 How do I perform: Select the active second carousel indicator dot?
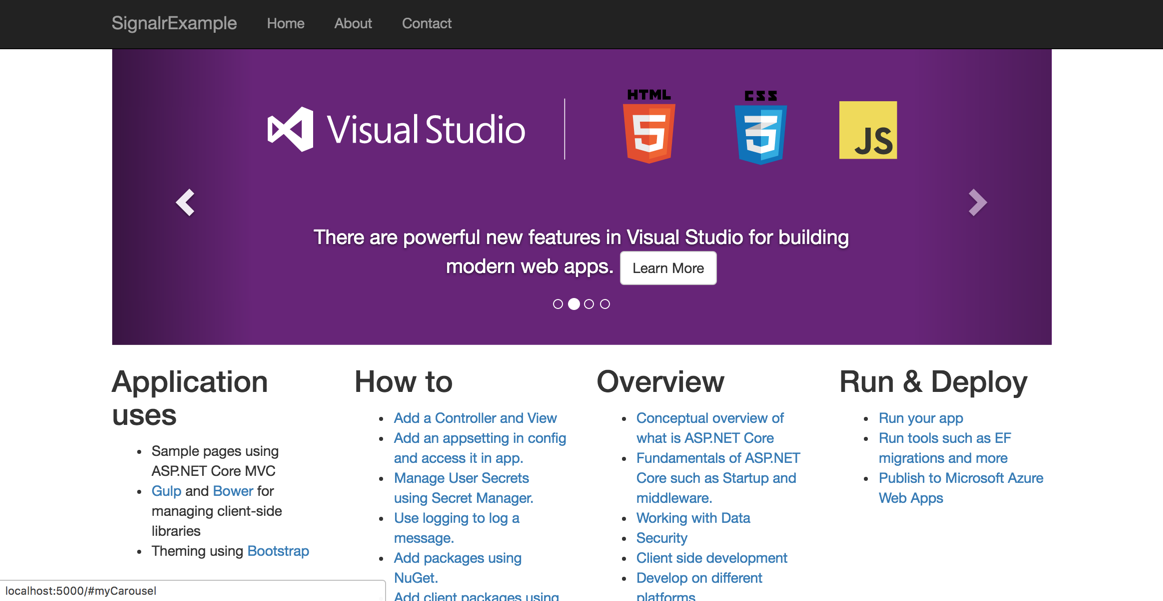pos(573,304)
